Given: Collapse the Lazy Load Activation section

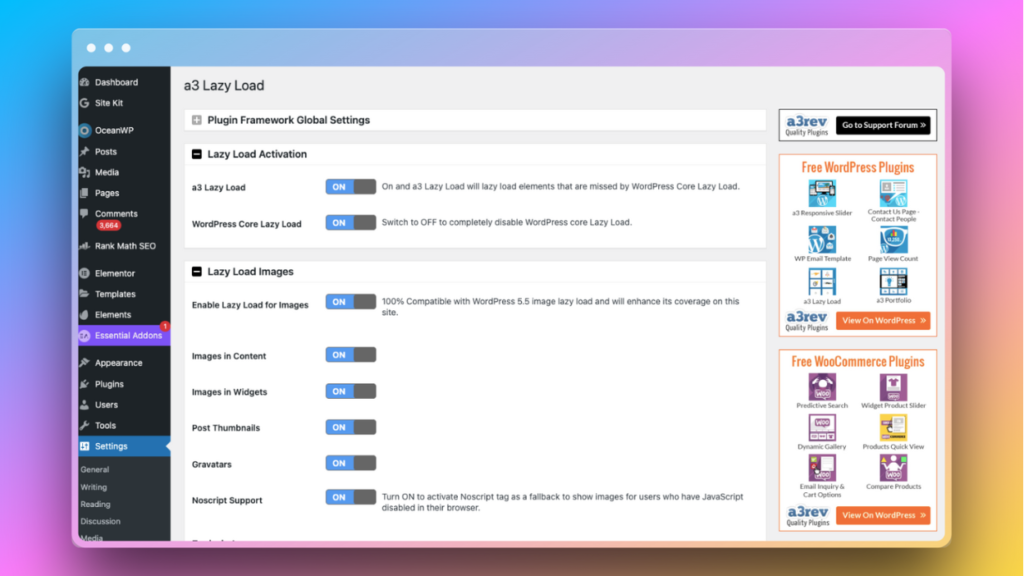Looking at the screenshot, I should point(197,154).
